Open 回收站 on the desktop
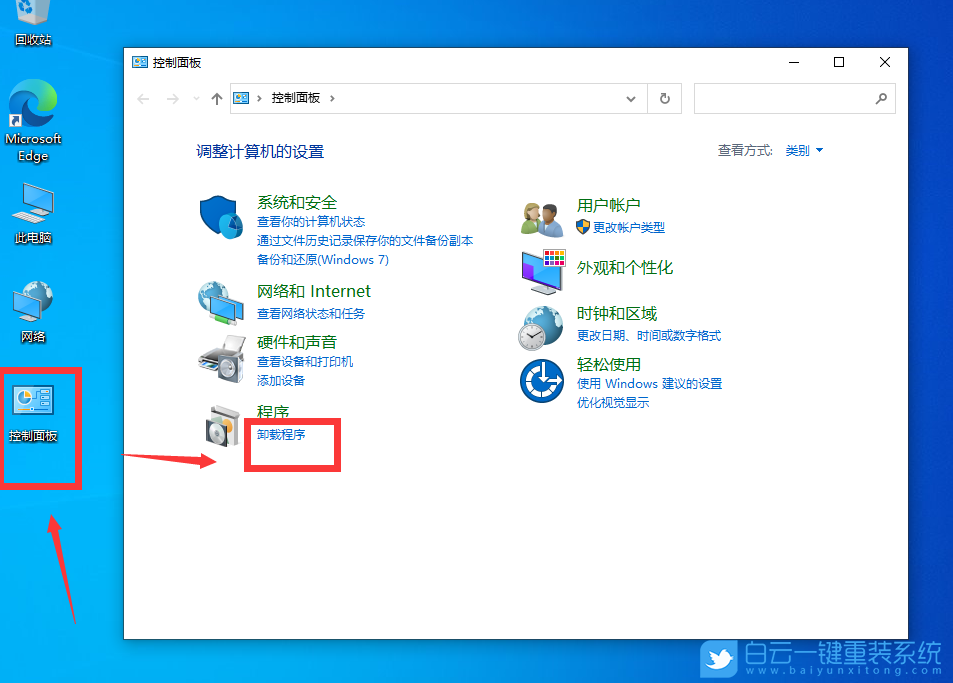This screenshot has height=683, width=953. tap(32, 18)
